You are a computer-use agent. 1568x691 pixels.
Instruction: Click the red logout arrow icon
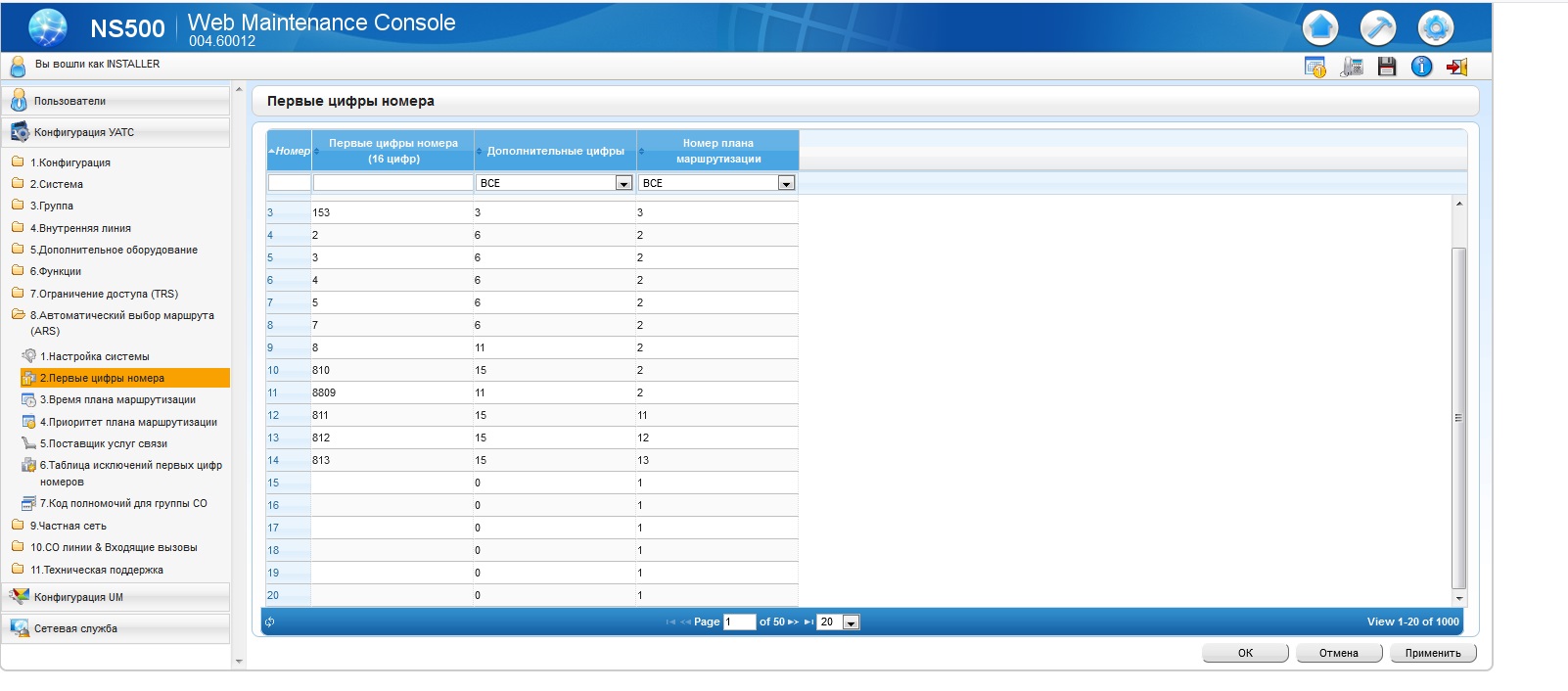[1457, 67]
